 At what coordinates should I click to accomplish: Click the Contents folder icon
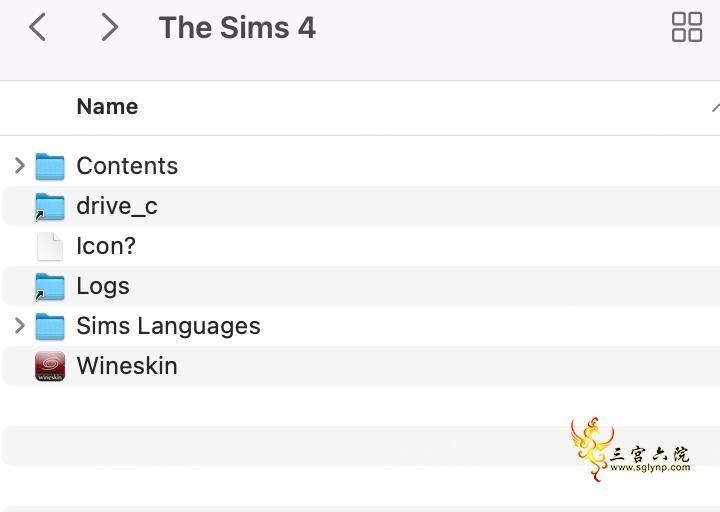pos(50,166)
